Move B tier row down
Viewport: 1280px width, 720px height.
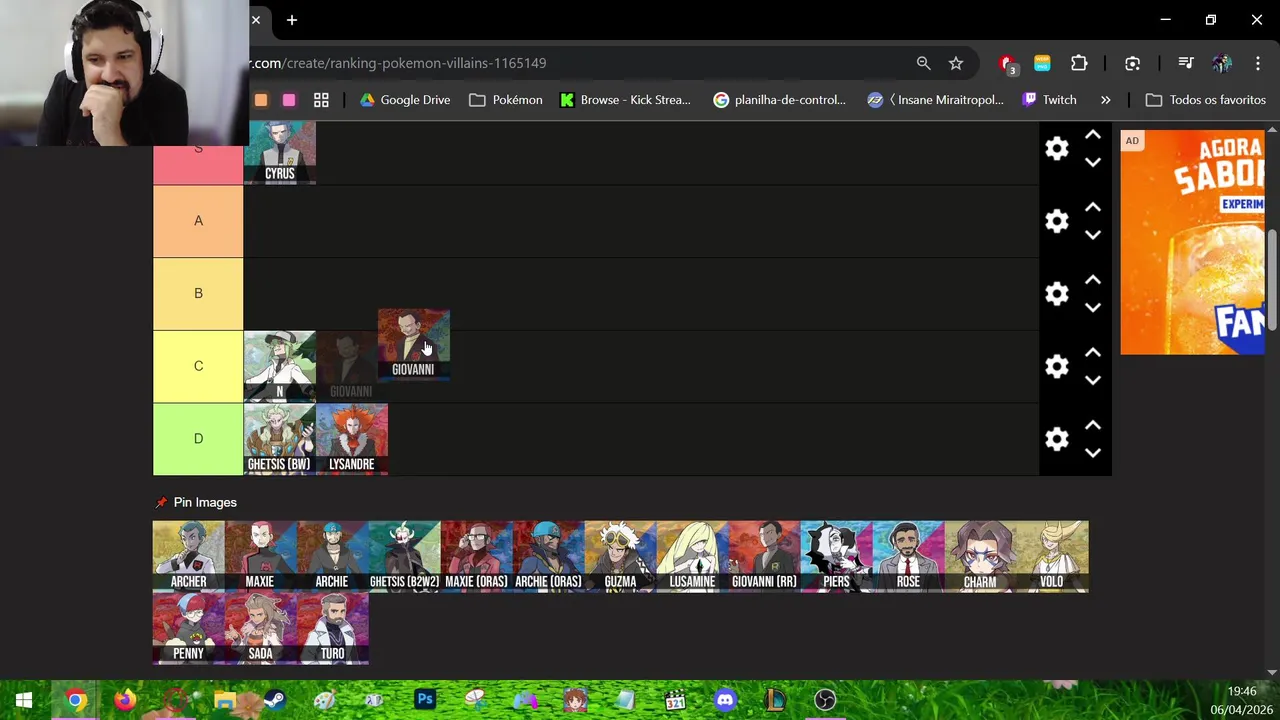click(1093, 307)
